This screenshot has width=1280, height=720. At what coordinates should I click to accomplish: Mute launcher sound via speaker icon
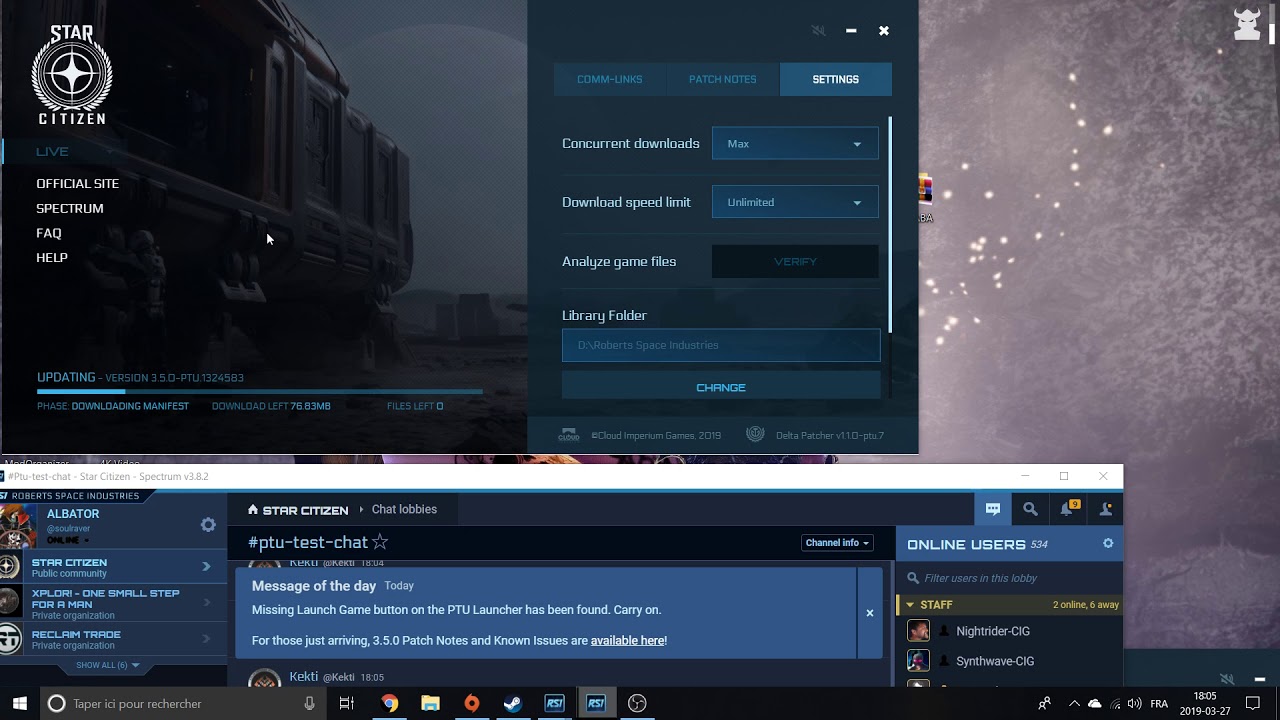tap(819, 31)
